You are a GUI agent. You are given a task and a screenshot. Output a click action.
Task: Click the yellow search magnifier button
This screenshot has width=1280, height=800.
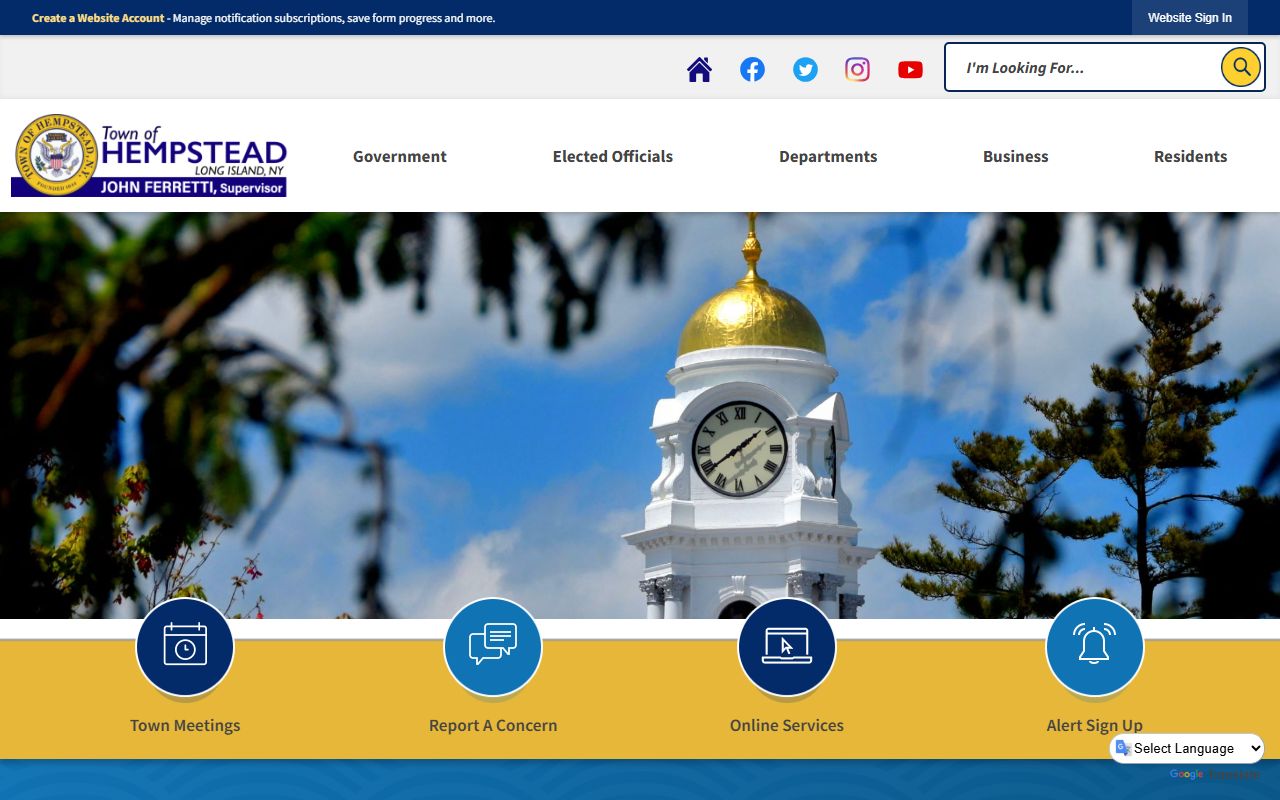tap(1240, 68)
